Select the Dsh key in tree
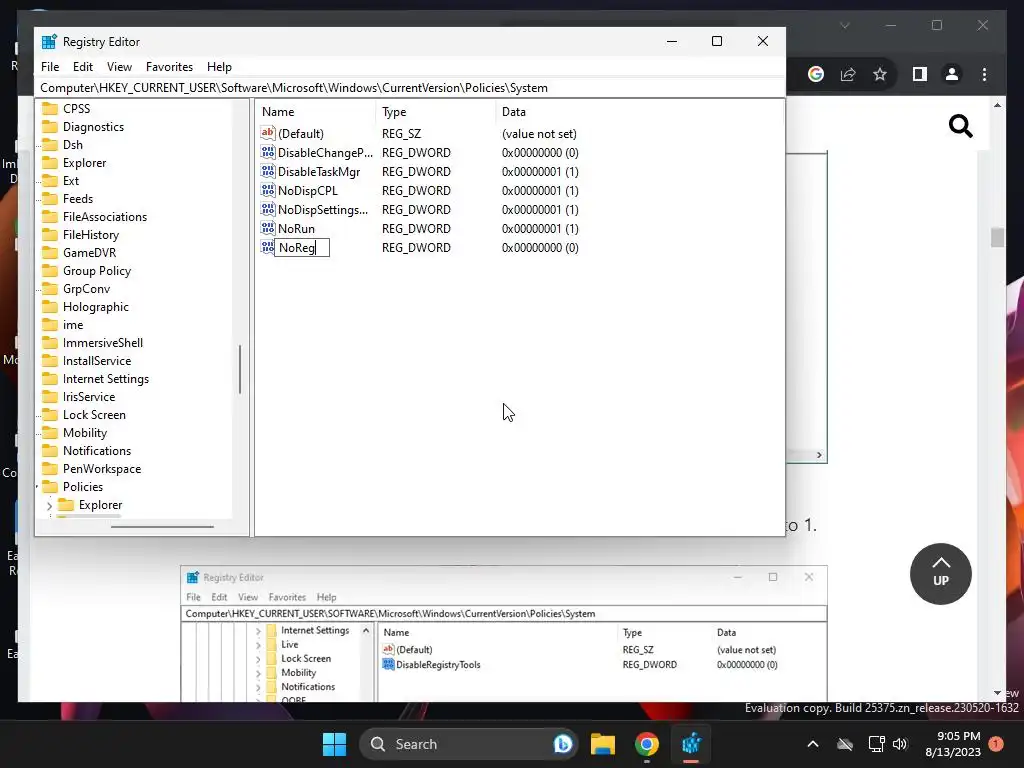 [x=72, y=145]
